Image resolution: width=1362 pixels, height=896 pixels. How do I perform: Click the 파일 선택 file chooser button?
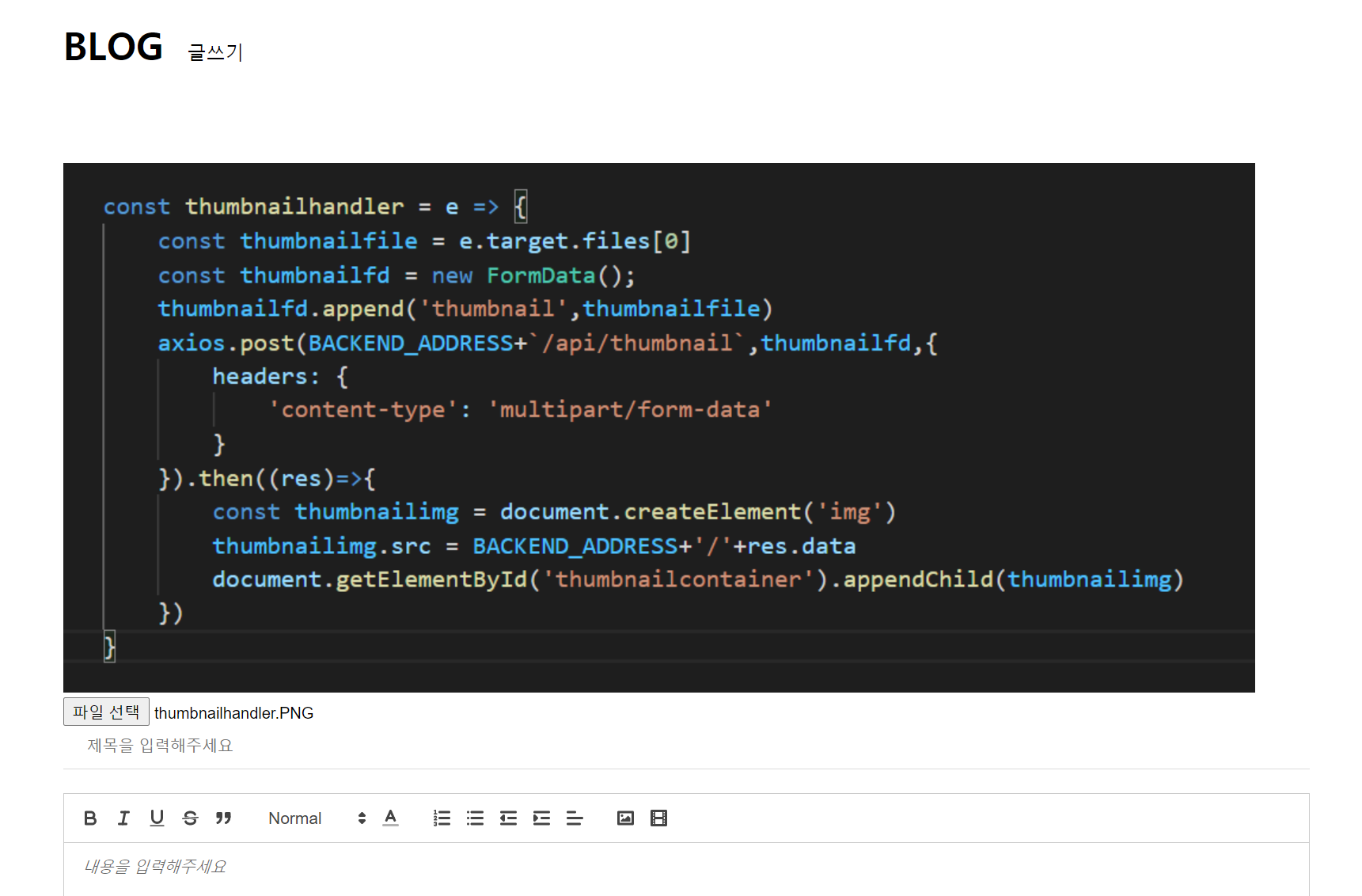pyautogui.click(x=106, y=712)
